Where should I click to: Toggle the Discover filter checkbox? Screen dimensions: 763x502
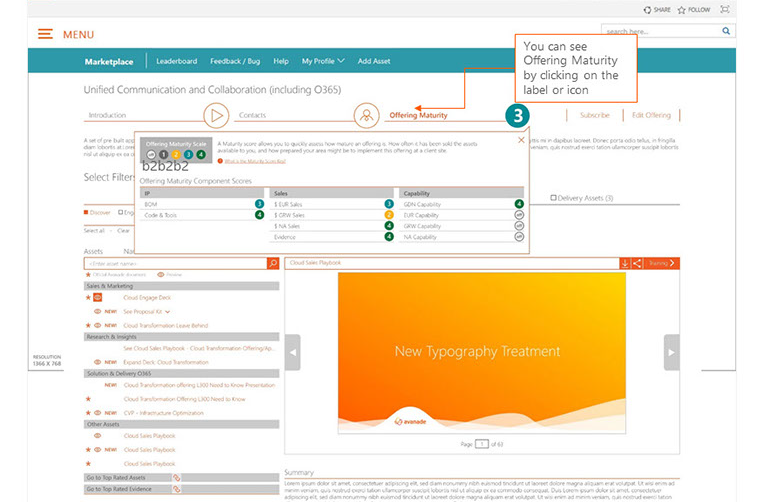tap(87, 212)
